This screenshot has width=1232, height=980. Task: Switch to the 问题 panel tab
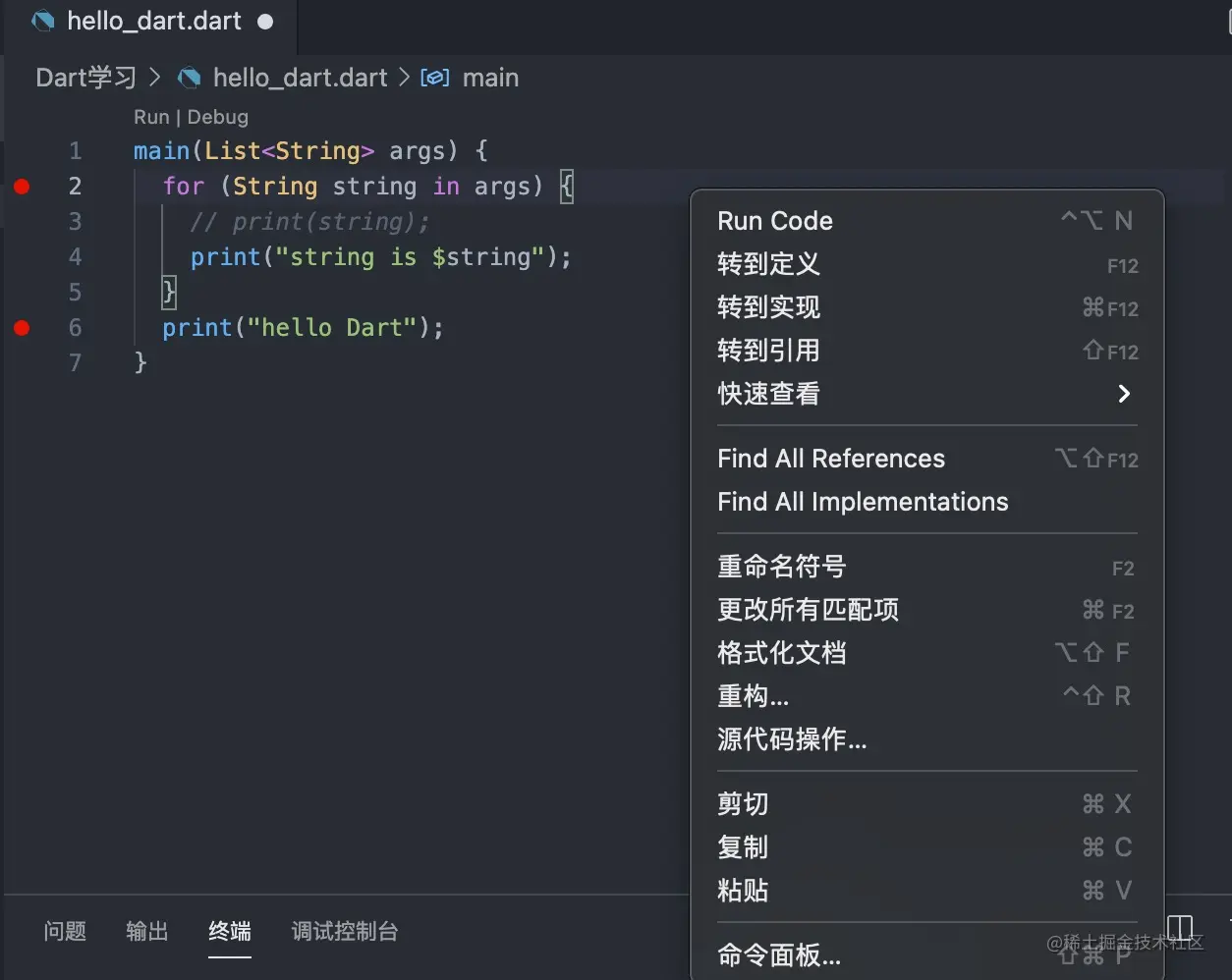65,931
